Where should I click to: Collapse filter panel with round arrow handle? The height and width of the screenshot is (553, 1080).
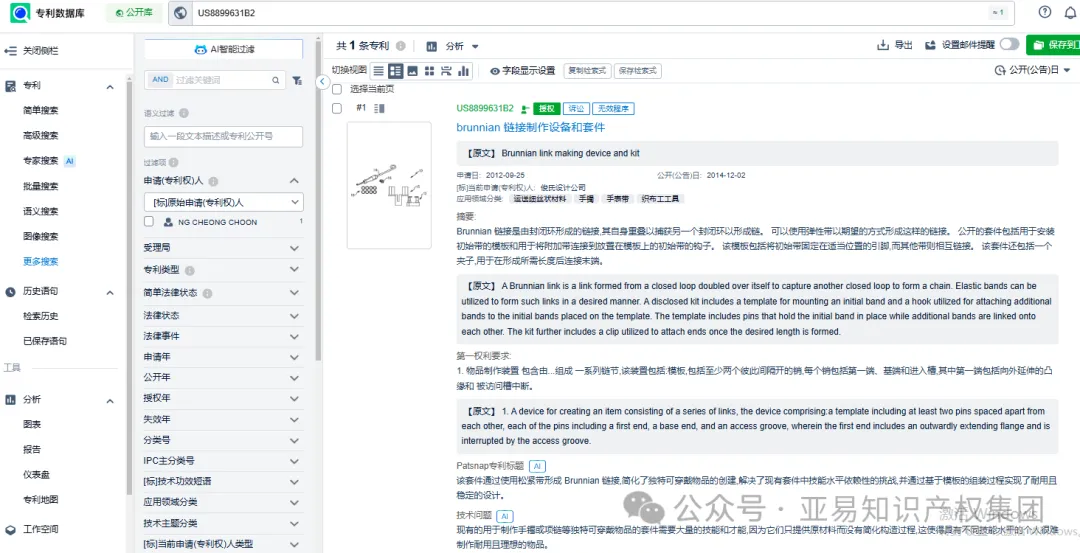click(x=322, y=81)
